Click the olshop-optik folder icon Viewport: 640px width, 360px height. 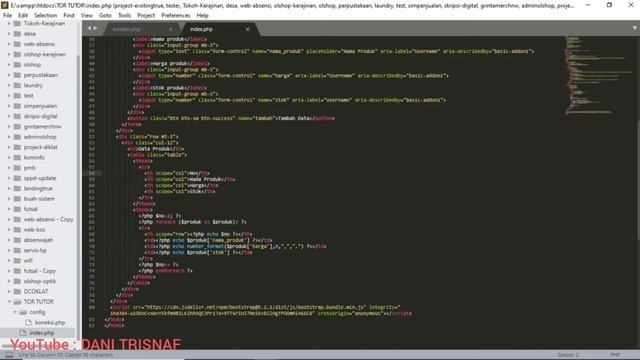17,281
